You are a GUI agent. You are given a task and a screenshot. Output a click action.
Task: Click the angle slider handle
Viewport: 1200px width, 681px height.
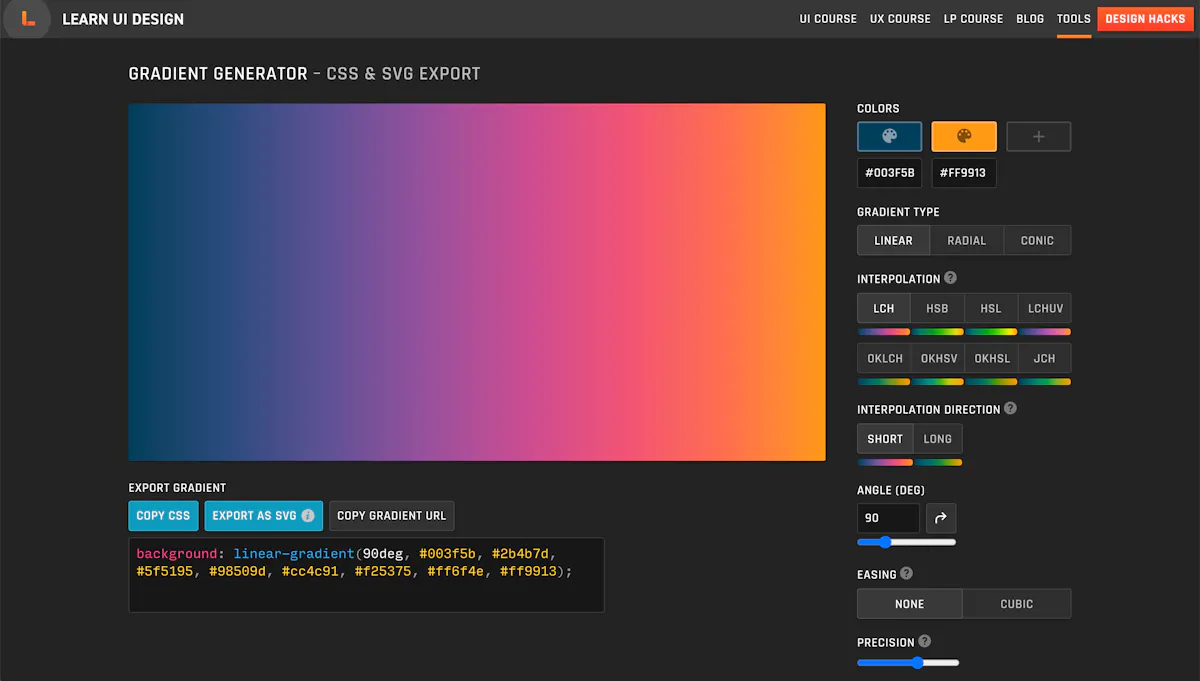(885, 542)
